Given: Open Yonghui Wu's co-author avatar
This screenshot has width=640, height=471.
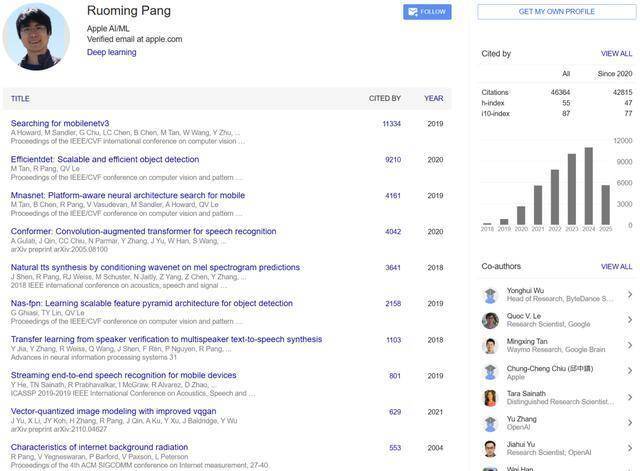Looking at the screenshot, I should 490,295.
